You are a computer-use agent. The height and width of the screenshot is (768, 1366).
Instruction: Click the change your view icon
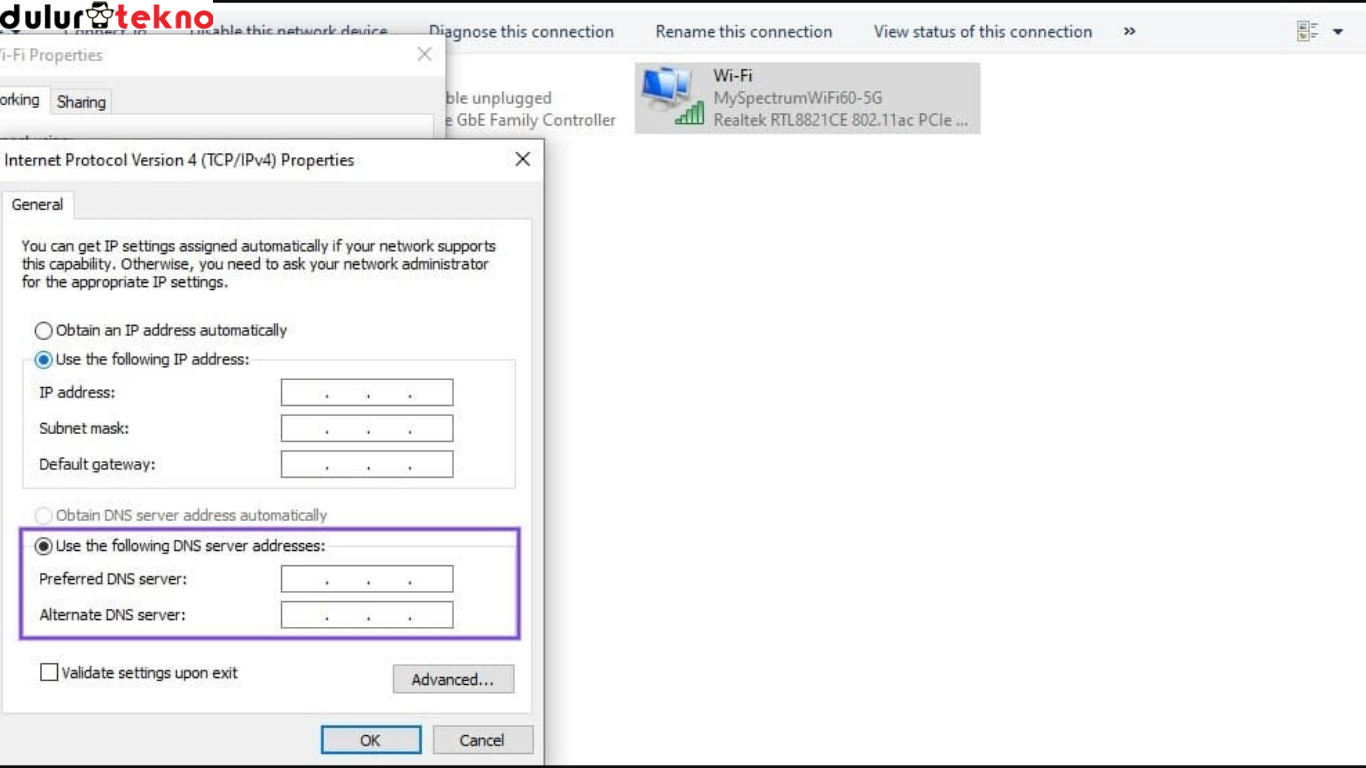click(x=1307, y=32)
